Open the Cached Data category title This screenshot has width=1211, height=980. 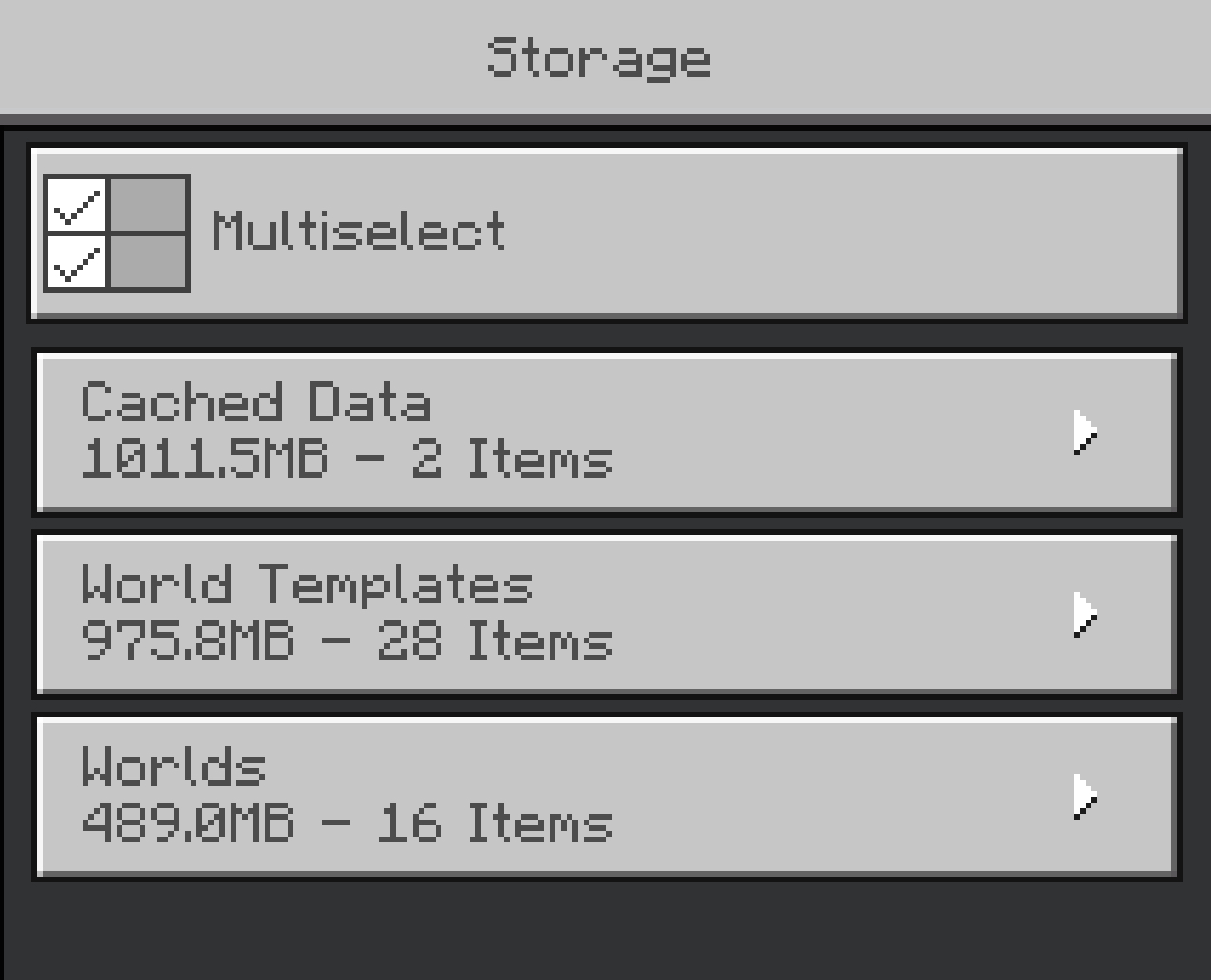click(x=256, y=402)
